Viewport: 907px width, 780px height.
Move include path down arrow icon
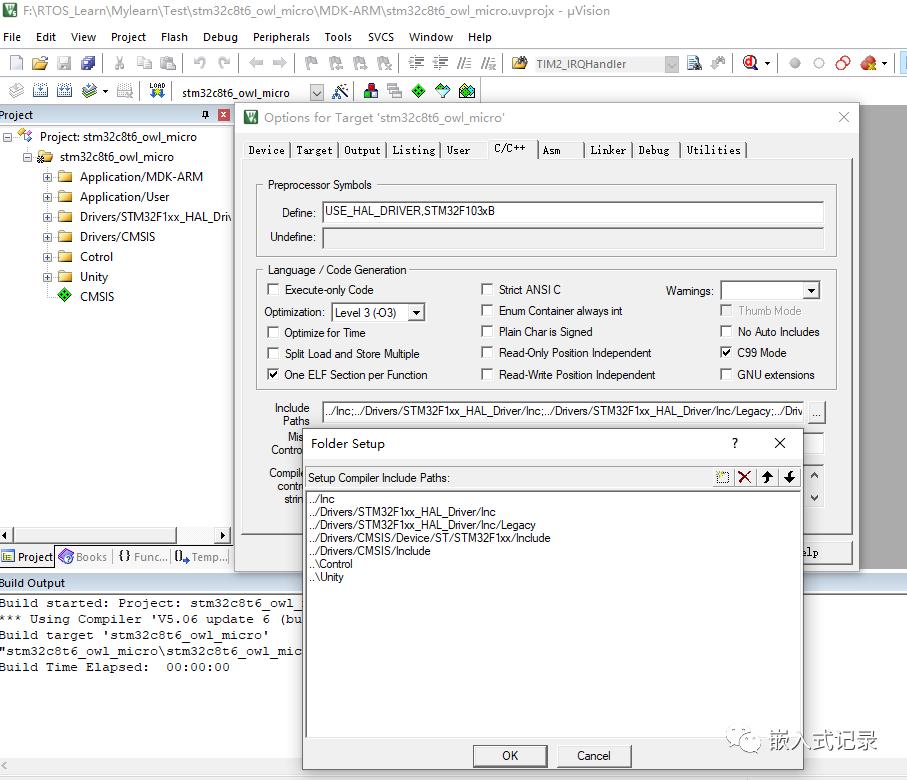pyautogui.click(x=790, y=477)
